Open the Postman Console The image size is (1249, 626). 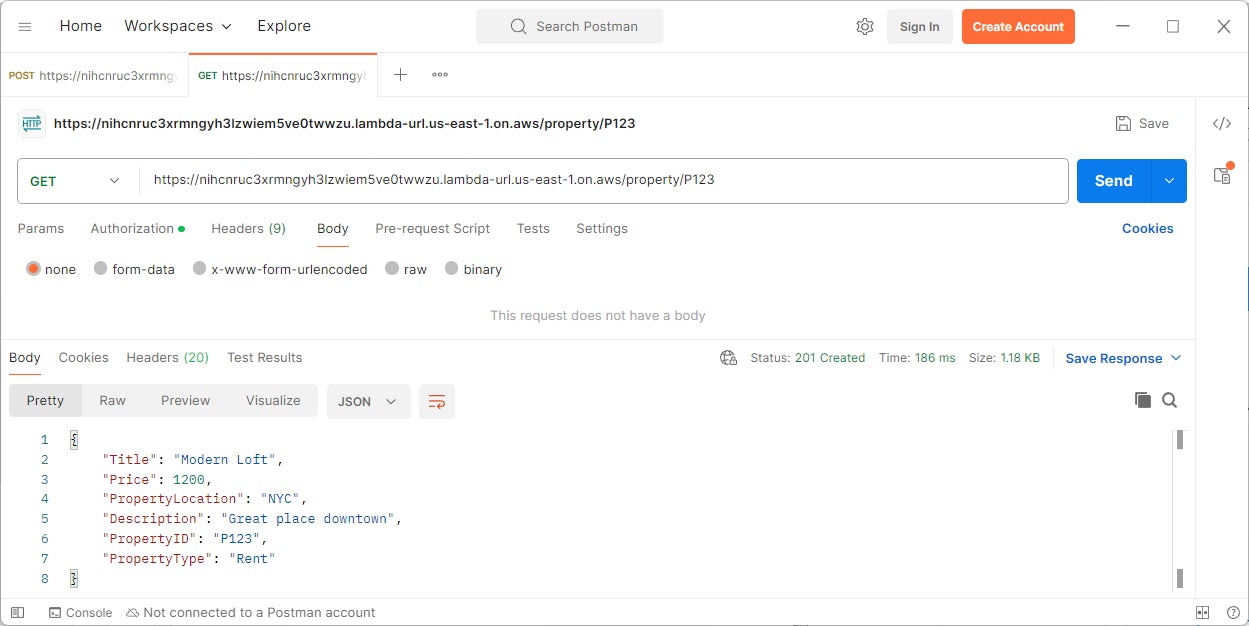click(80, 612)
